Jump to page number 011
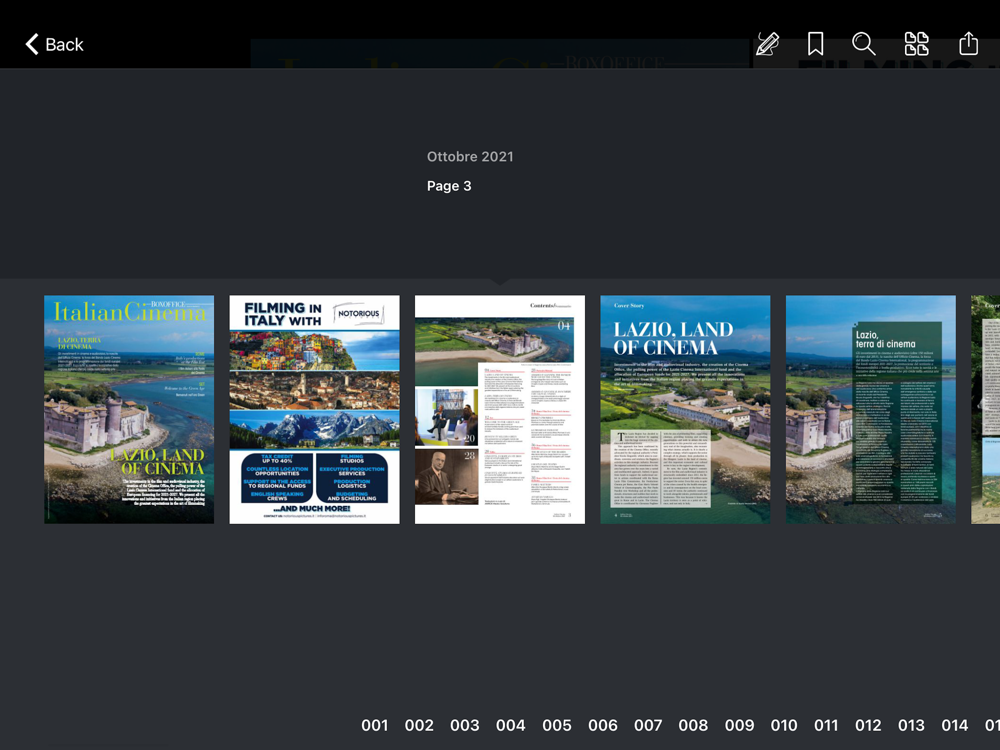 (x=826, y=725)
